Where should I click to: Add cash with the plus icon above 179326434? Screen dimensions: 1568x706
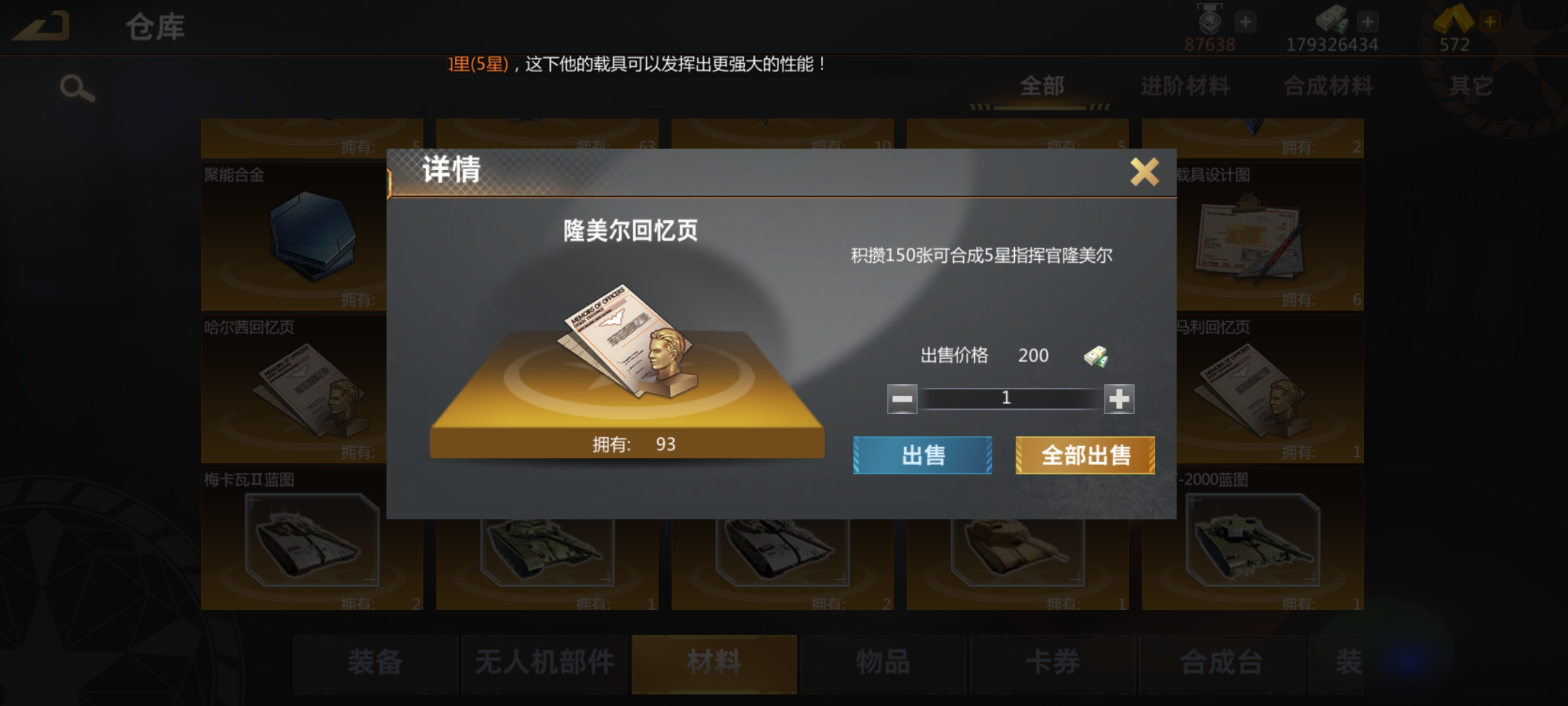(x=1367, y=22)
